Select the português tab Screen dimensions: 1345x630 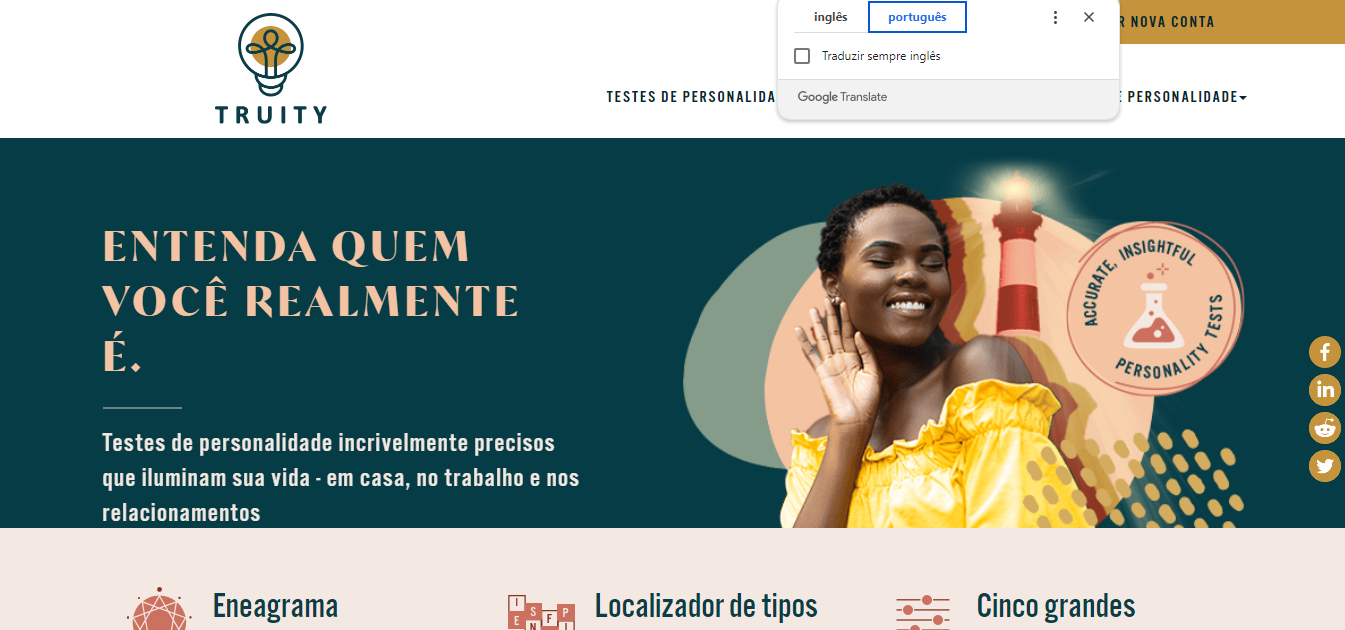917,17
